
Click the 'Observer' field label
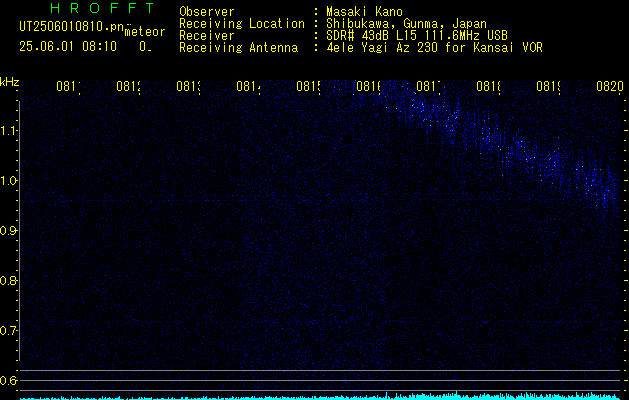pos(207,12)
